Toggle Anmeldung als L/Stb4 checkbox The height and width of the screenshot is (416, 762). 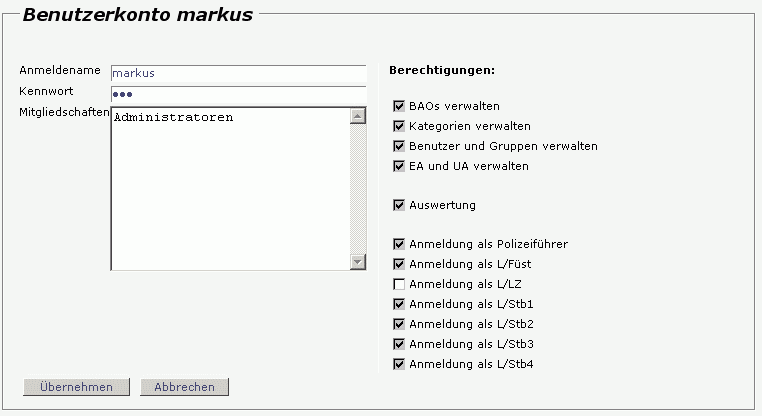399,364
